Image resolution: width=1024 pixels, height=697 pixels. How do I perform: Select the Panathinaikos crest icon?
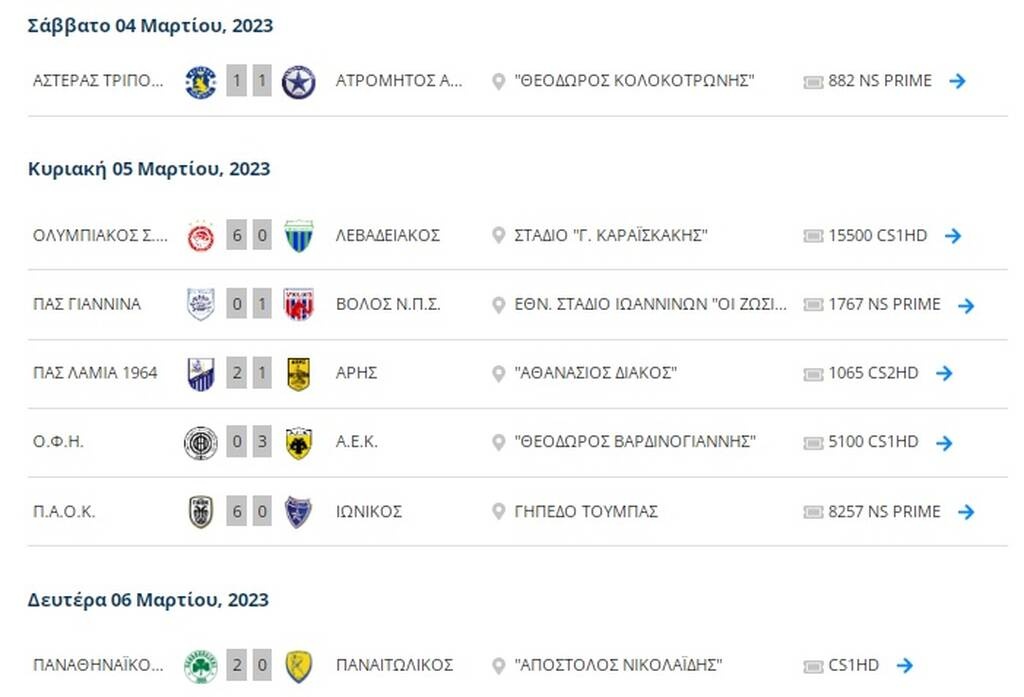tap(202, 664)
